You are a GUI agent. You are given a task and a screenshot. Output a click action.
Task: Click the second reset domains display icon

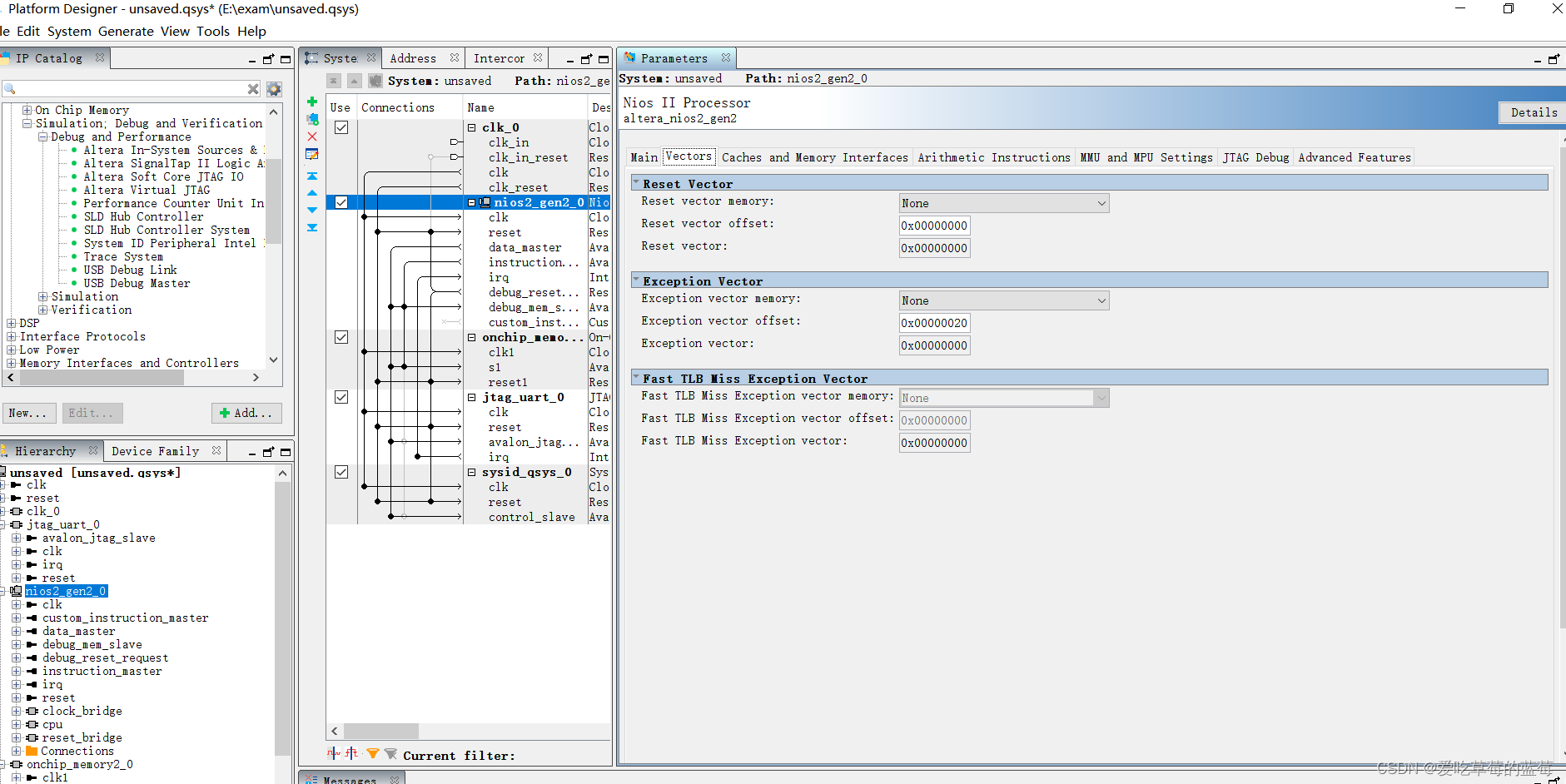click(x=351, y=754)
